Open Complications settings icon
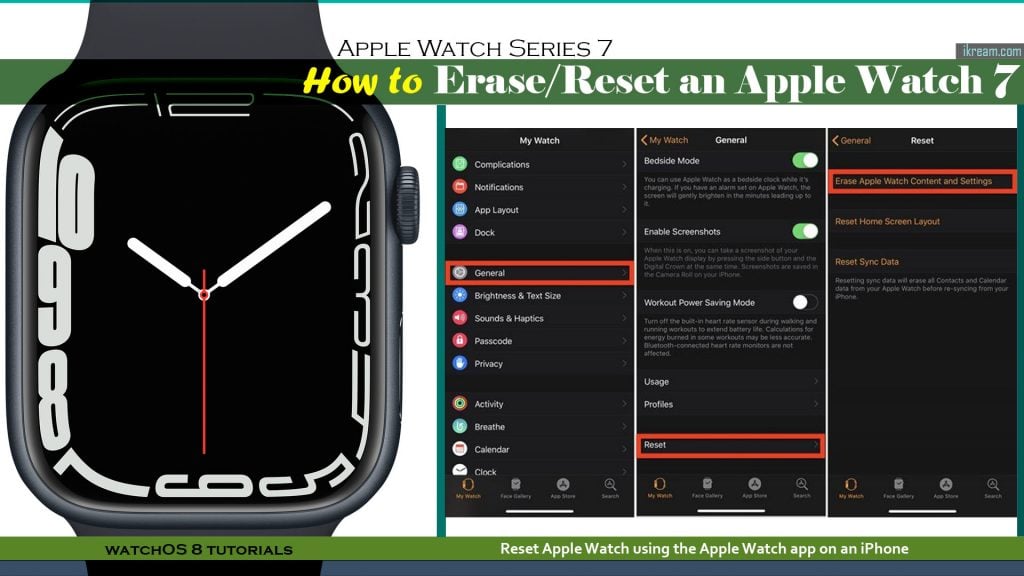 tap(460, 164)
